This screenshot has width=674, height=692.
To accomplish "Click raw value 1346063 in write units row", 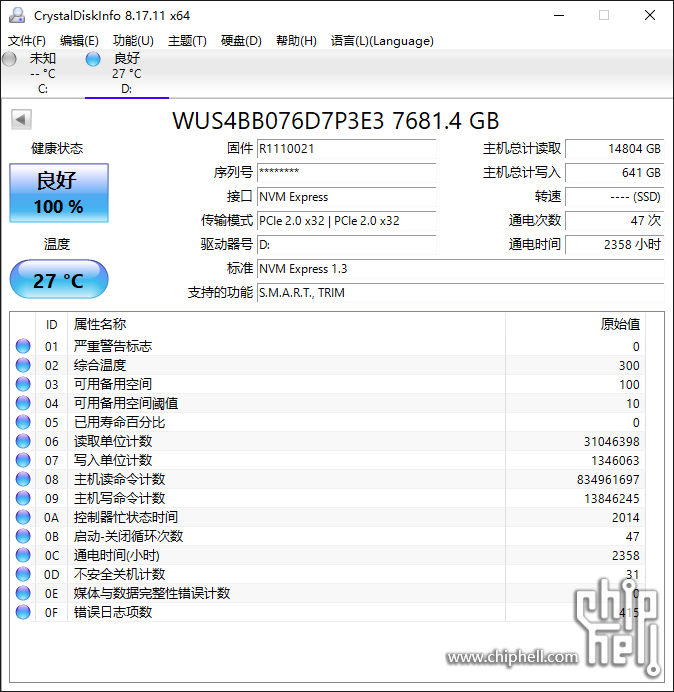I will (615, 460).
